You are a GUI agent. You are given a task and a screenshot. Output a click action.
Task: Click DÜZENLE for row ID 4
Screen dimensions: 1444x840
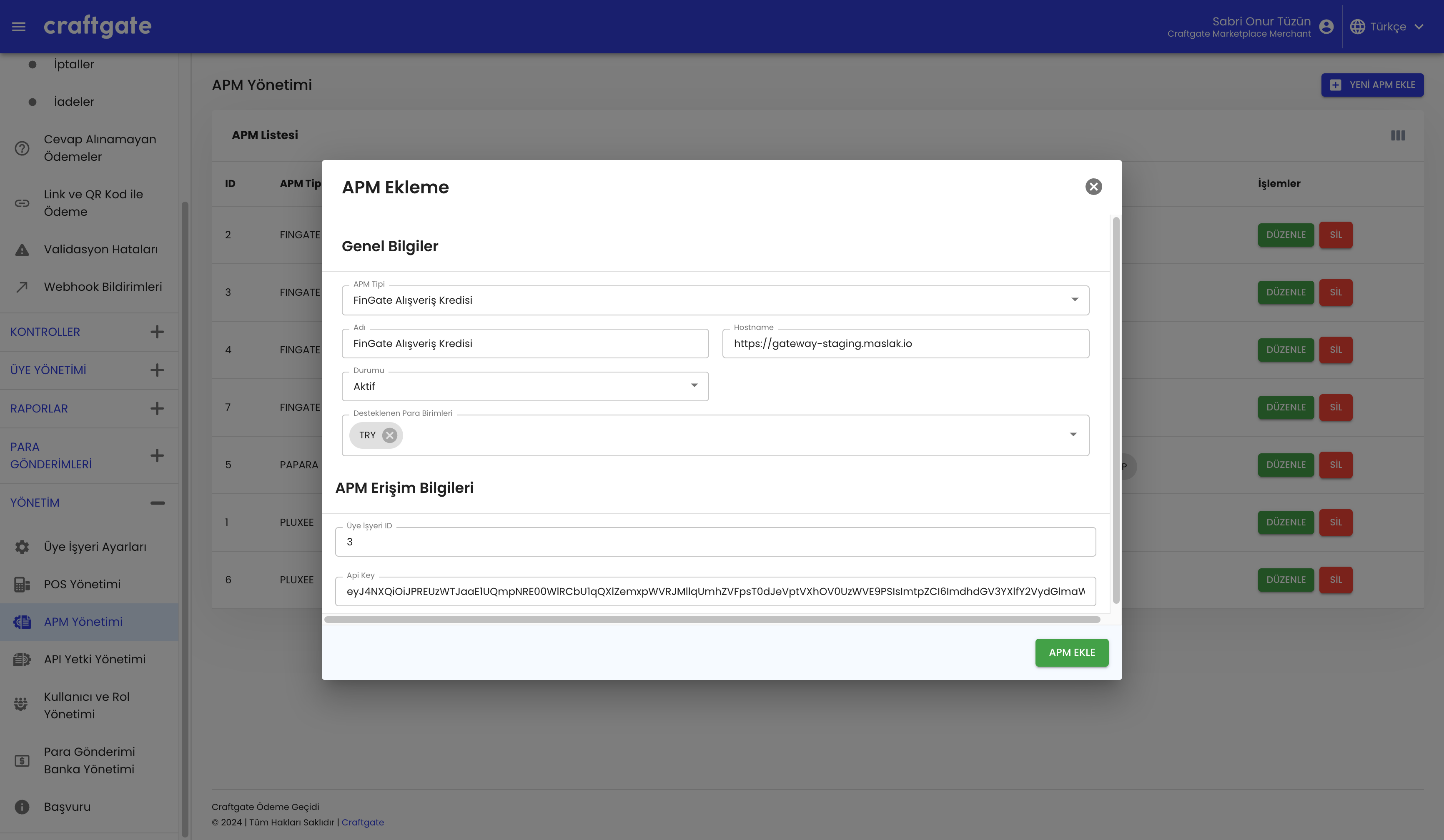tap(1286, 350)
